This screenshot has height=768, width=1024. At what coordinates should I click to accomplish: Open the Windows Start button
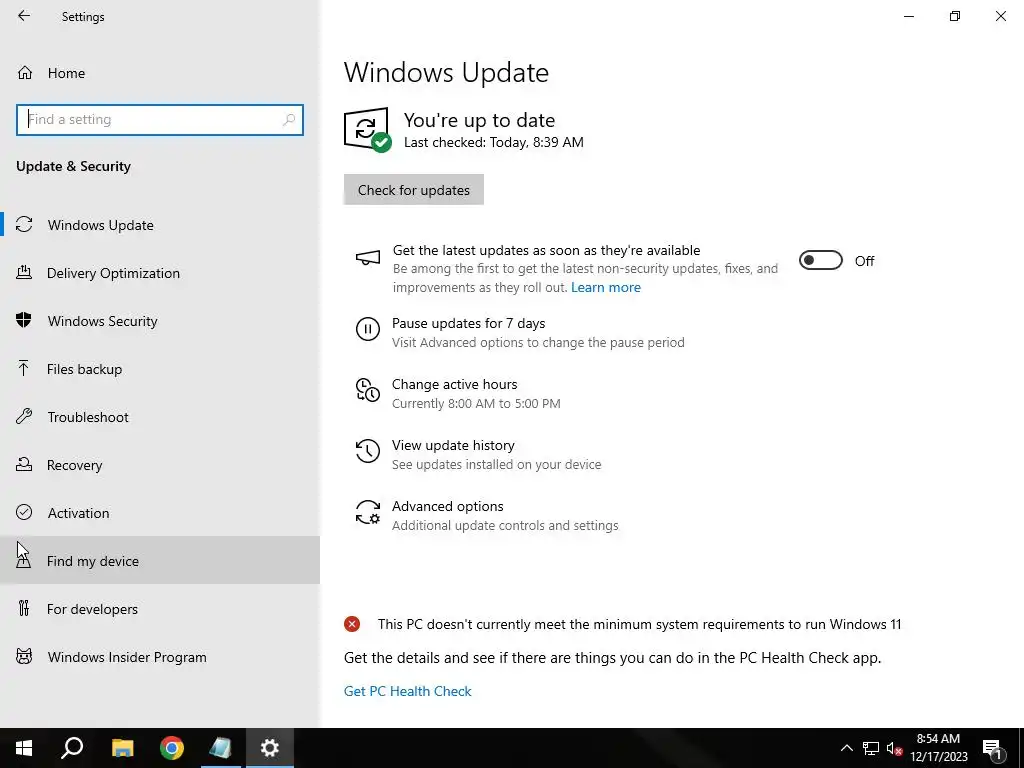tap(24, 748)
